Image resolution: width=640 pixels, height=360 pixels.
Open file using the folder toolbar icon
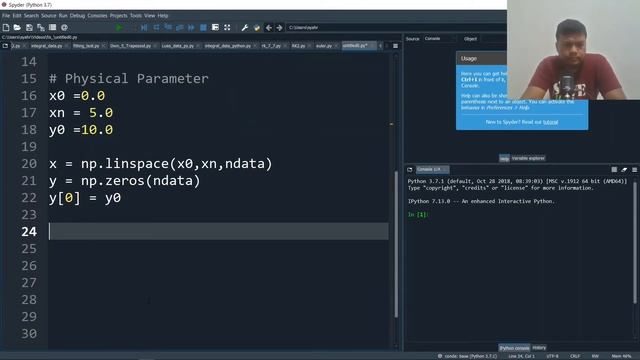tap(17, 28)
